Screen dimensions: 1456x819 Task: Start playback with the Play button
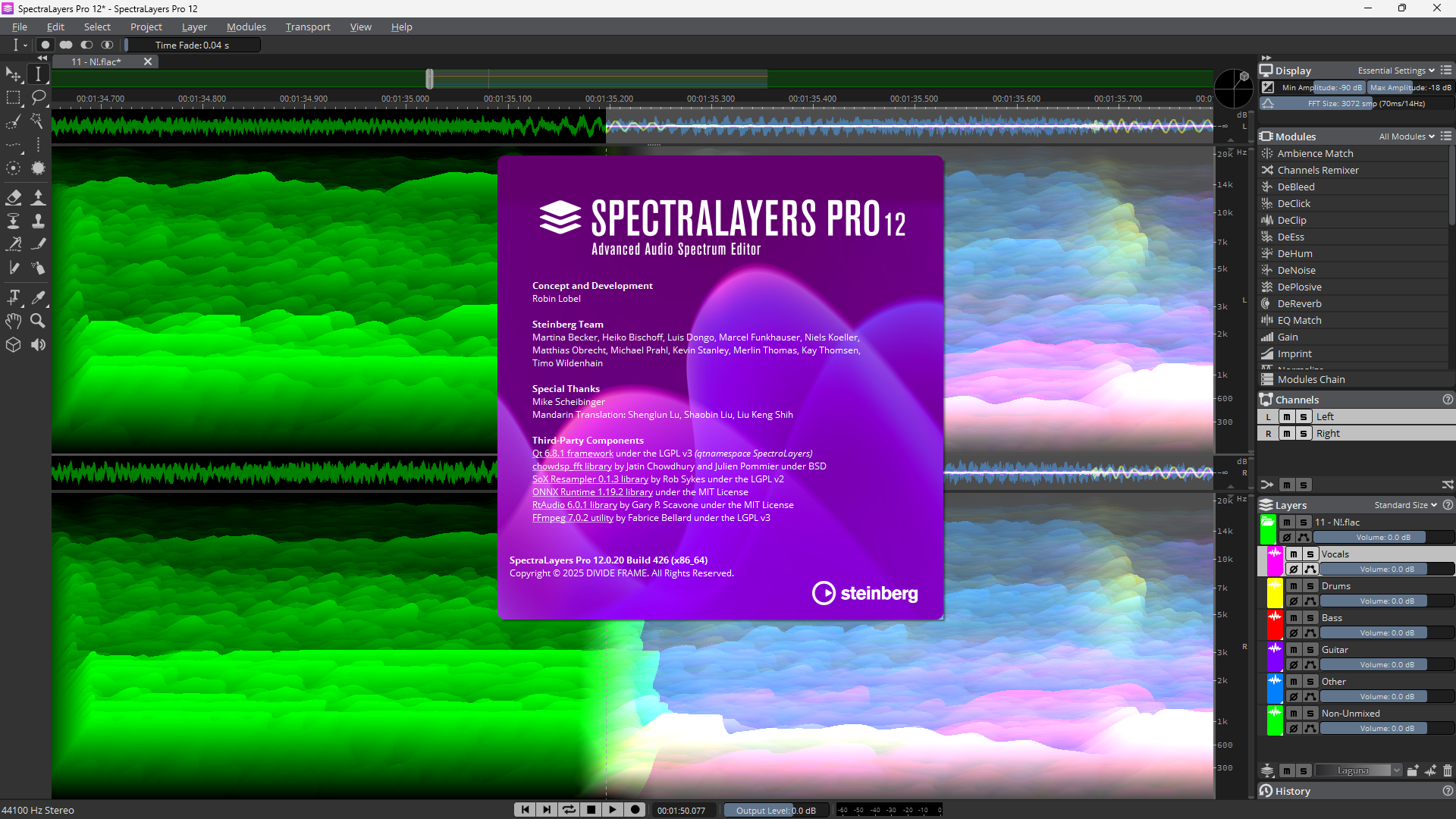(613, 810)
